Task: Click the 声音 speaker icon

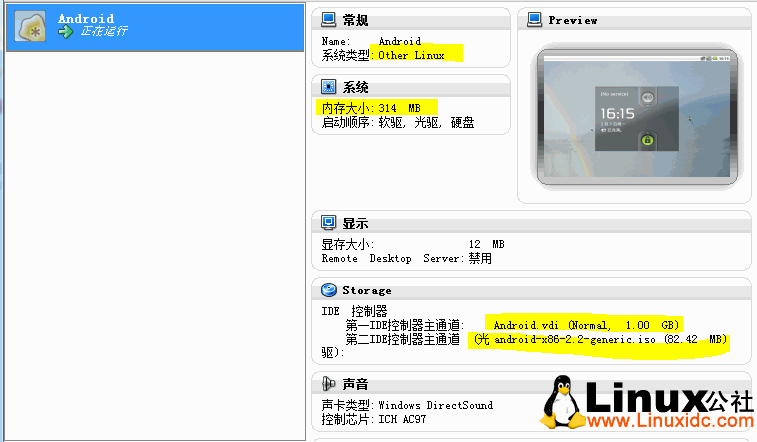Action: [328, 383]
